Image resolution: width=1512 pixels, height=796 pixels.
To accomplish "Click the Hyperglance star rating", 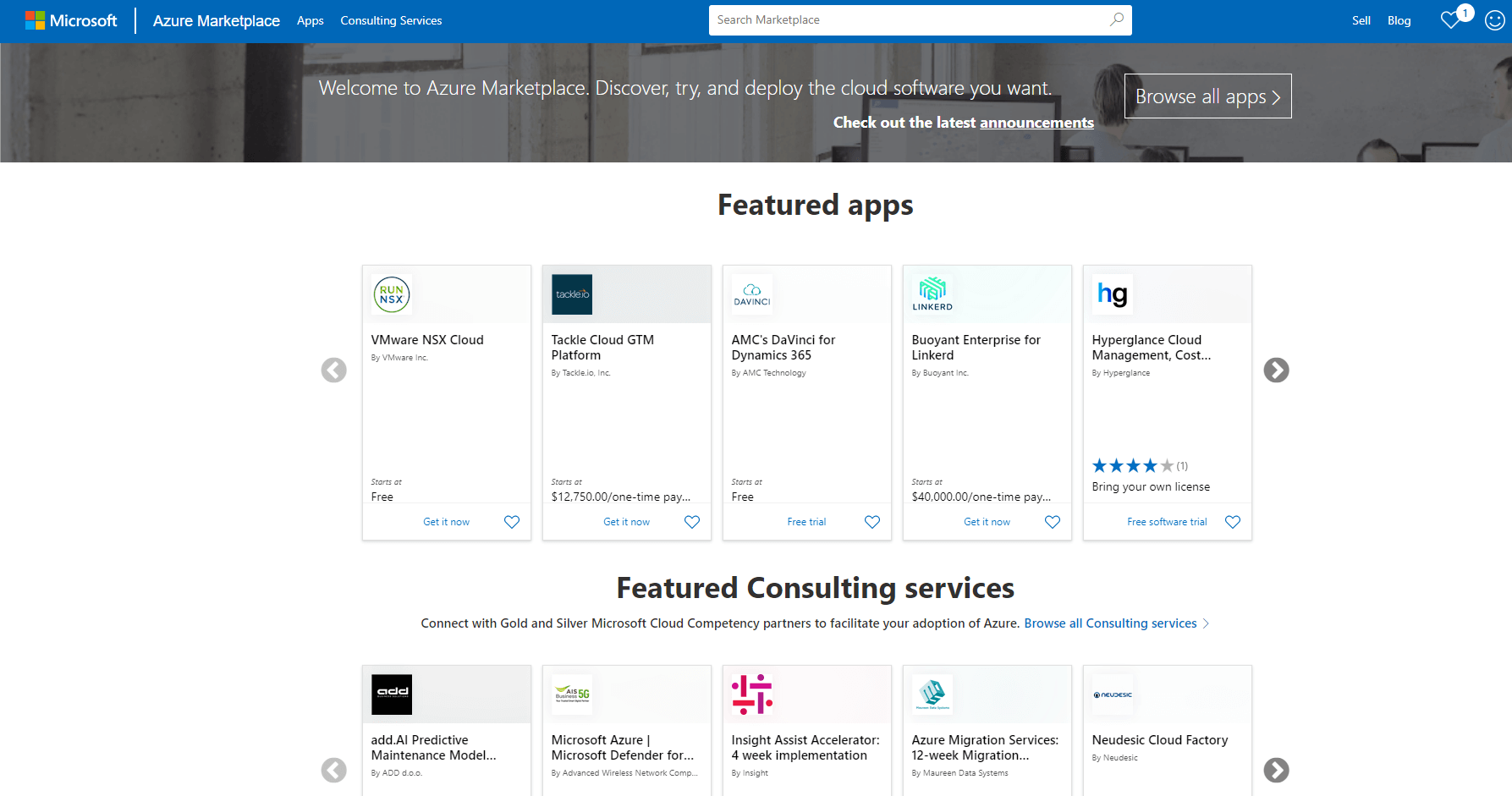I will pyautogui.click(x=1133, y=466).
